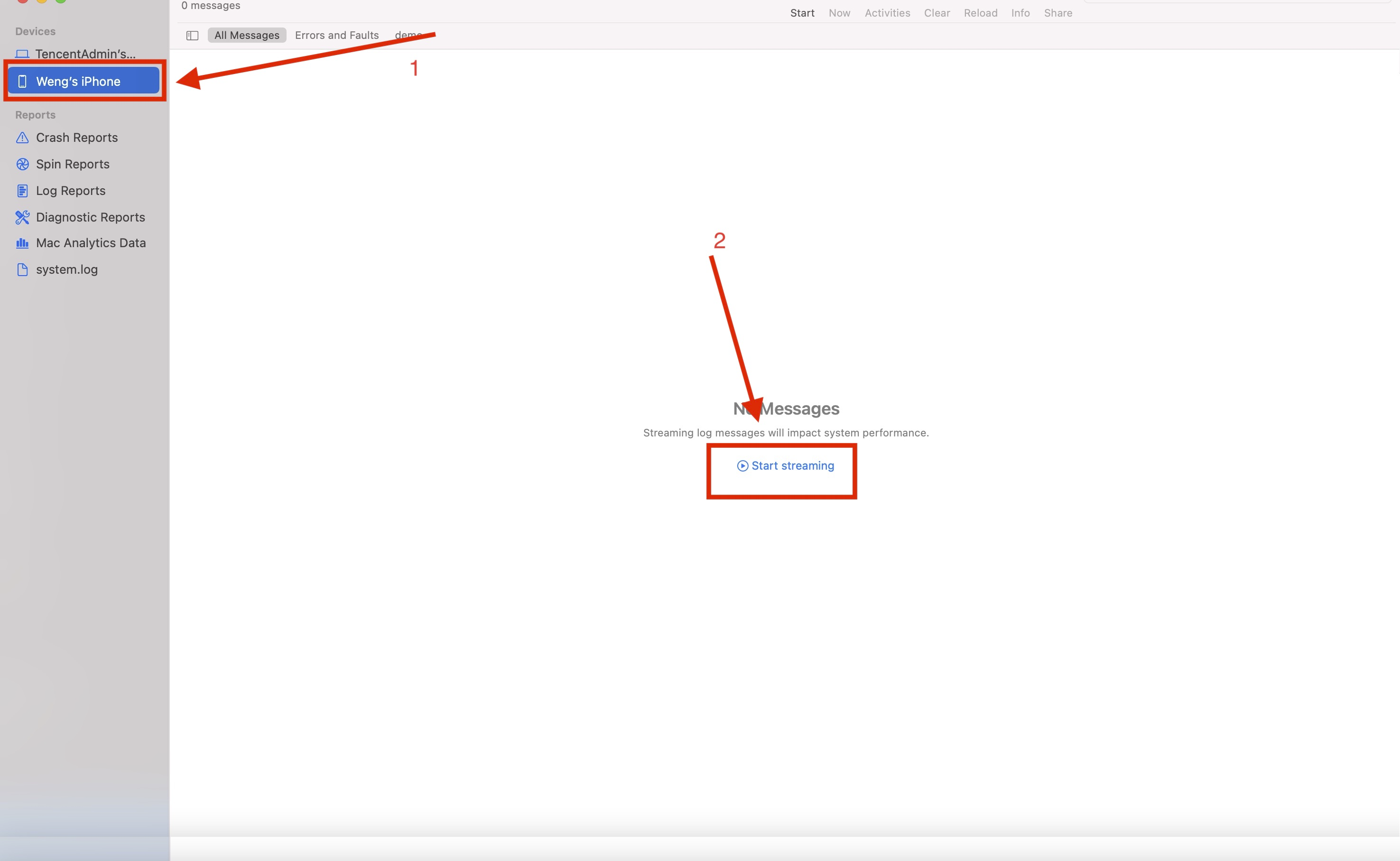
Task: Click Reload toolbar button
Action: pyautogui.click(x=980, y=12)
